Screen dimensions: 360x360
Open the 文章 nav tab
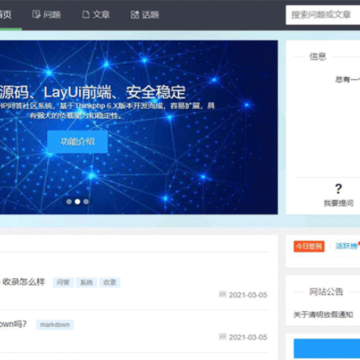(x=96, y=15)
